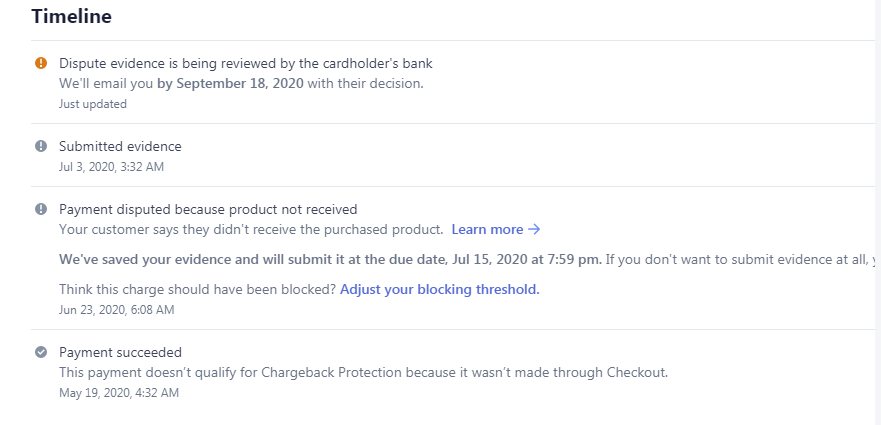Select the Payment disputed event title
Image resolution: width=881 pixels, height=425 pixels.
pyautogui.click(x=208, y=209)
